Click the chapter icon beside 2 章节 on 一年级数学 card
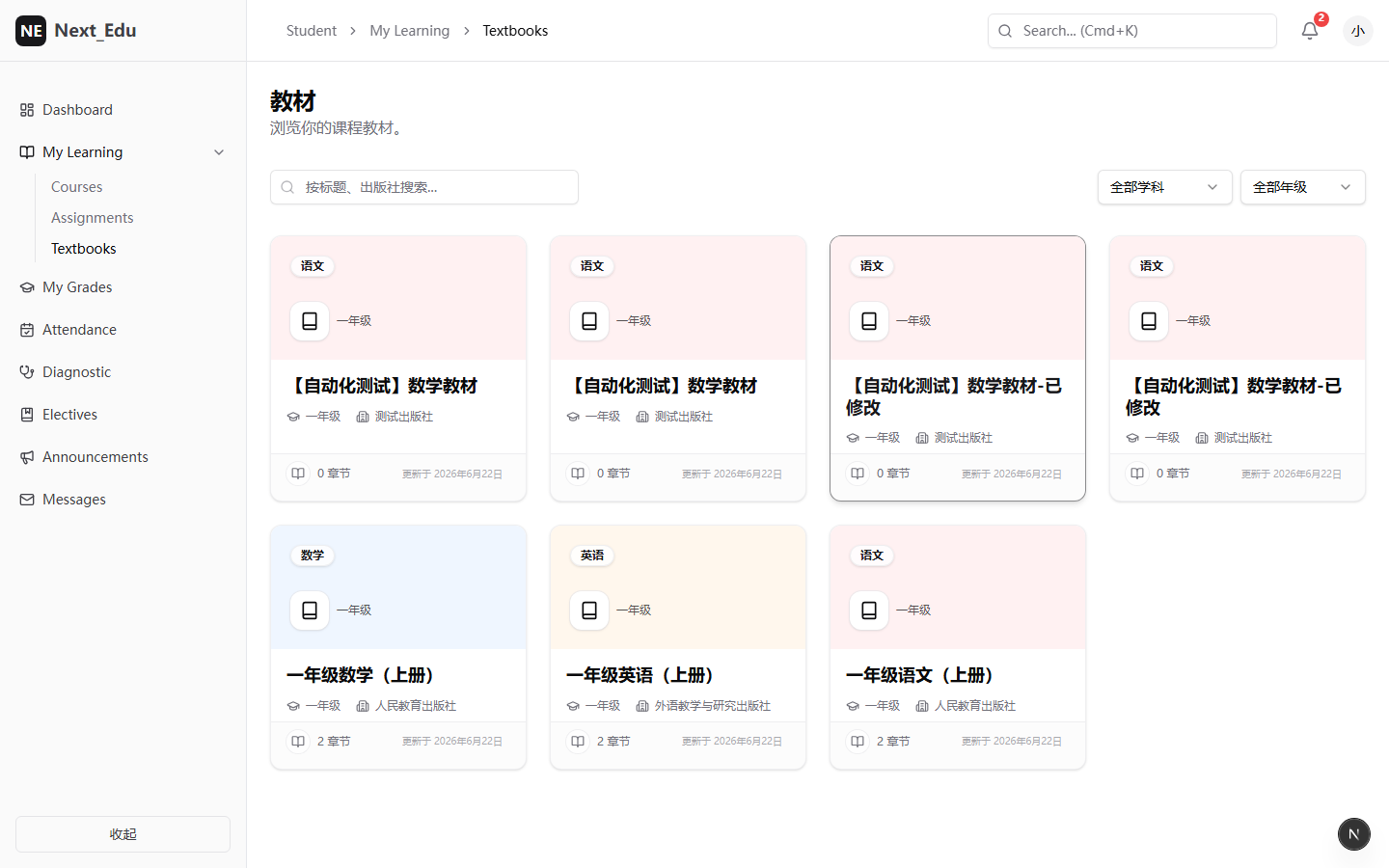This screenshot has width=1389, height=868. click(x=298, y=742)
